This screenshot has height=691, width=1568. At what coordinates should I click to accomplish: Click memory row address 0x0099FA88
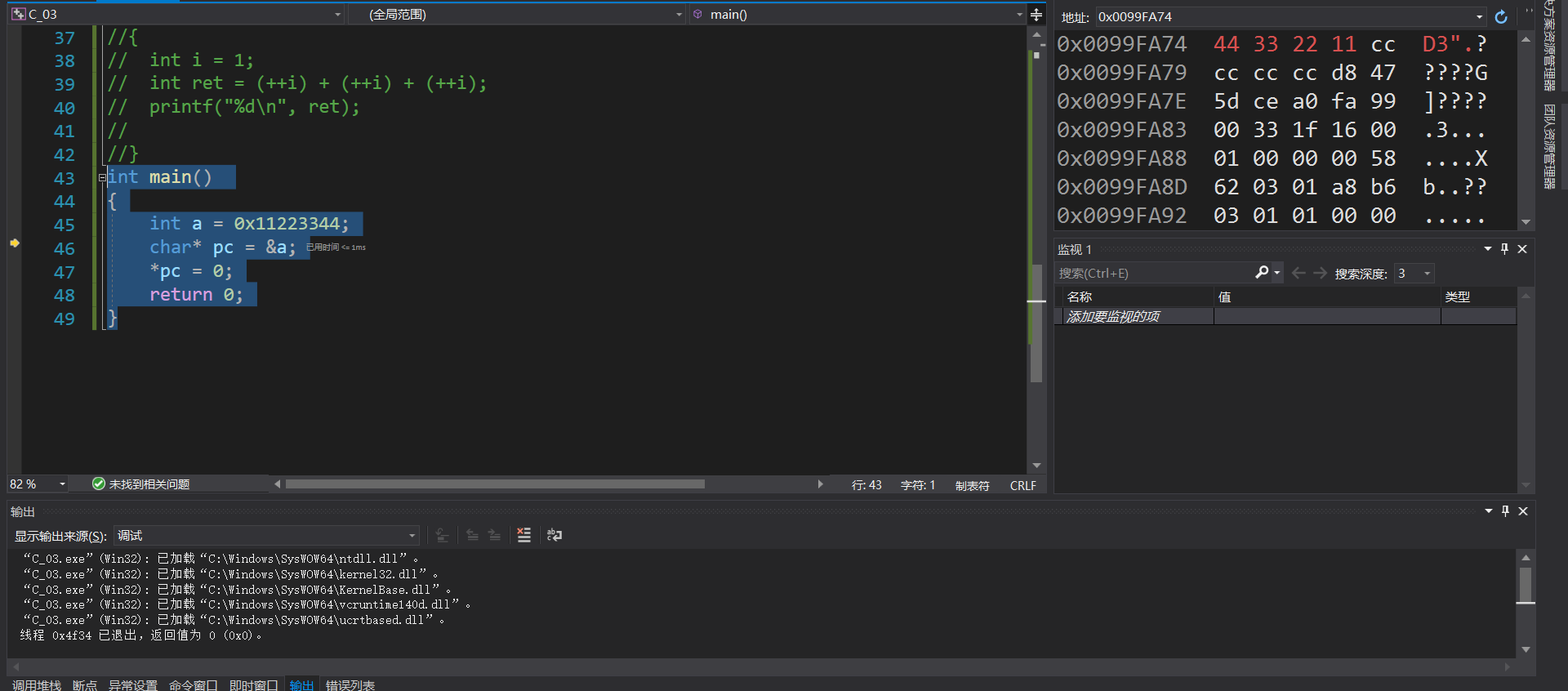(x=1122, y=158)
